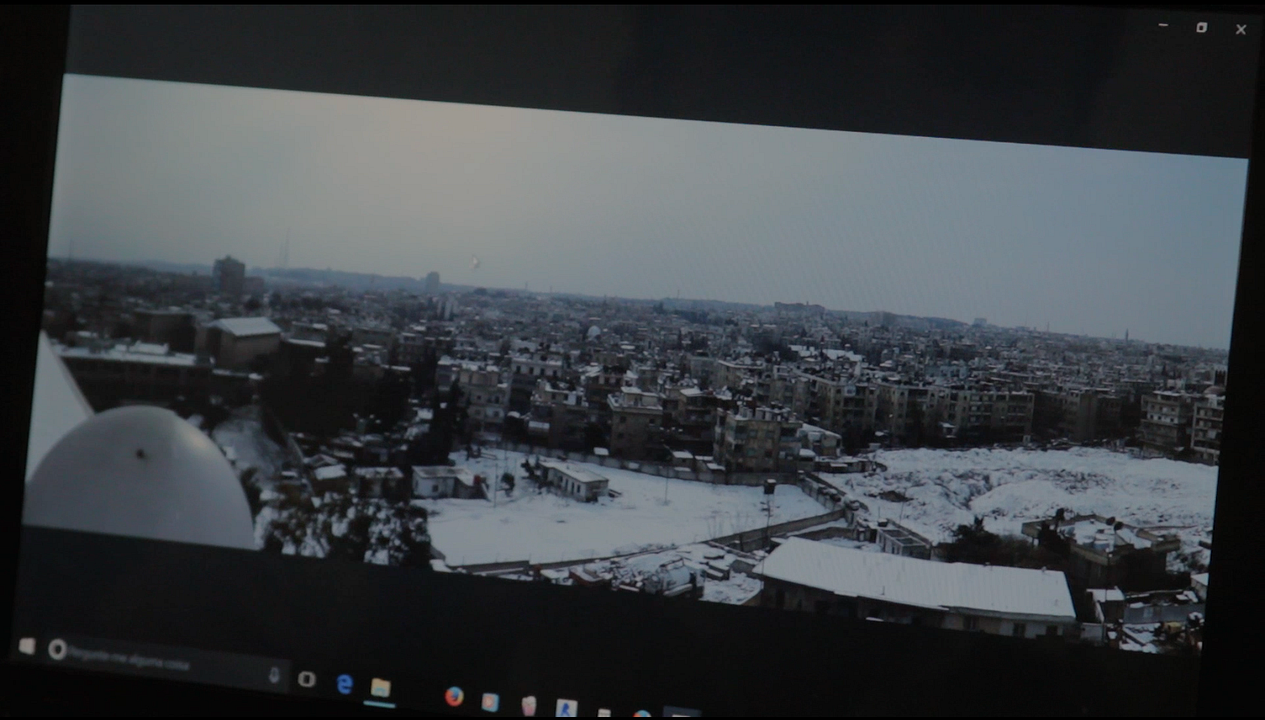Open File Explorer from the taskbar
This screenshot has height=720, width=1265.
point(380,688)
